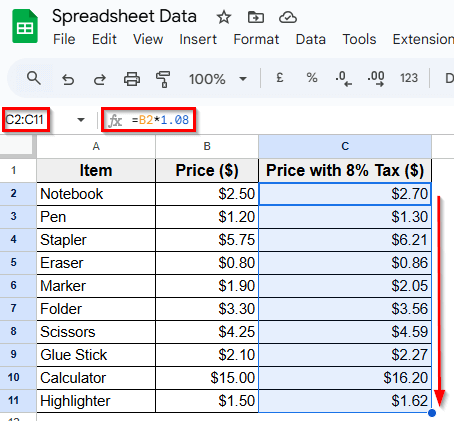
Task: Select the paint format roller icon
Action: 163,79
